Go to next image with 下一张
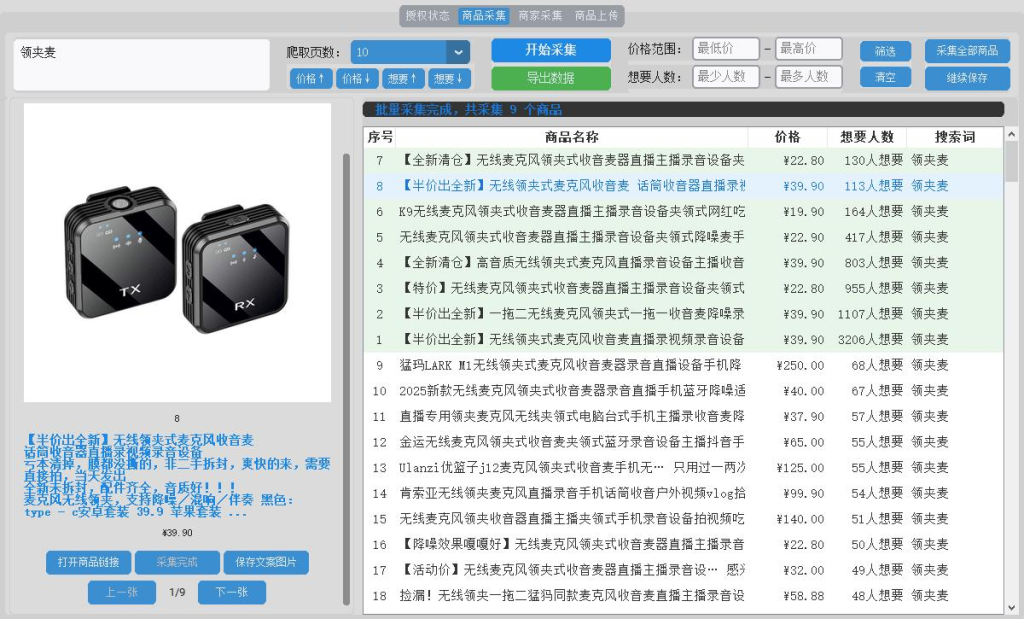Screen dimensions: 1024x619 tap(231, 592)
